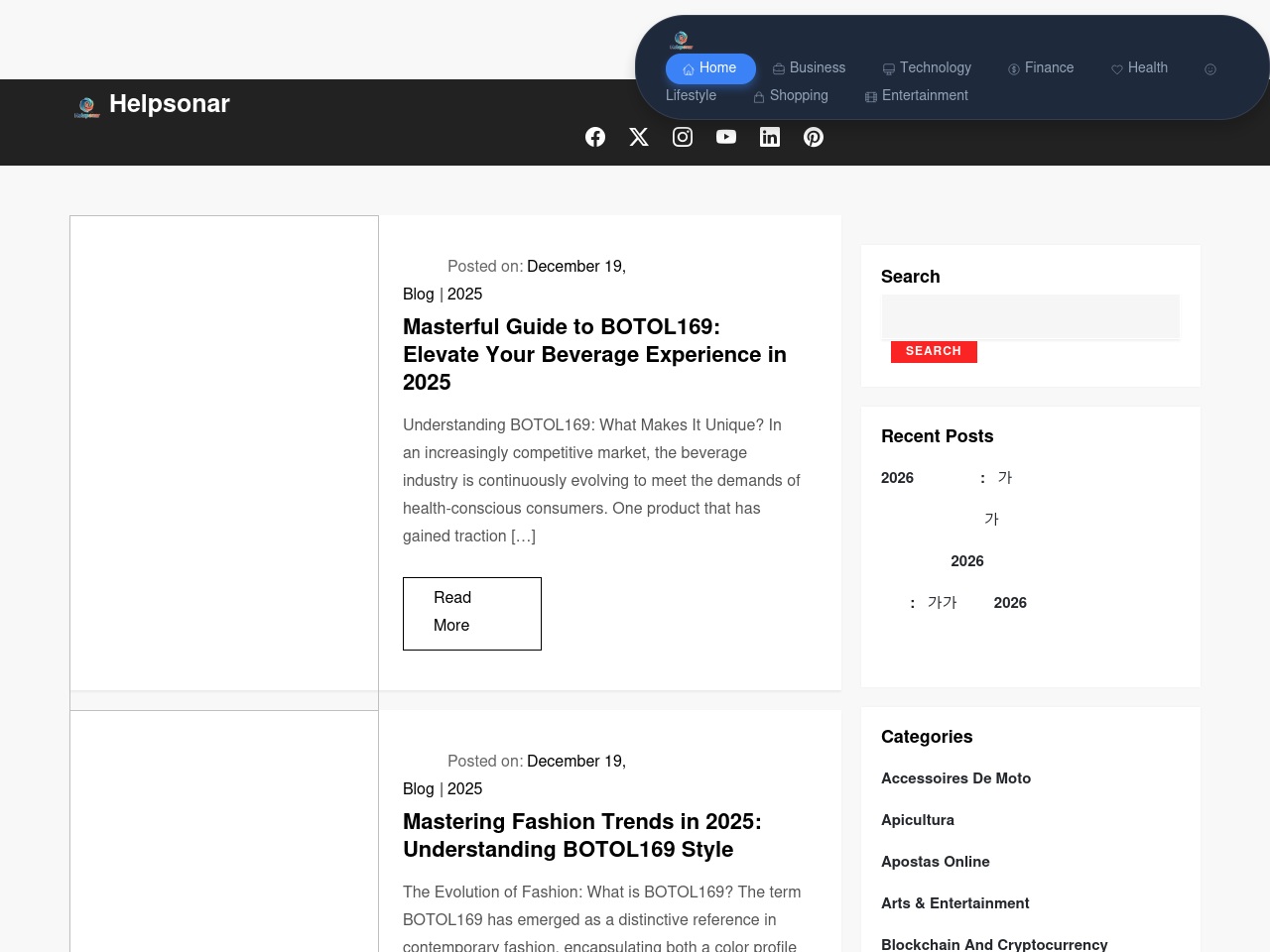The height and width of the screenshot is (952, 1270).
Task: Open the Business menu item
Action: 809,68
